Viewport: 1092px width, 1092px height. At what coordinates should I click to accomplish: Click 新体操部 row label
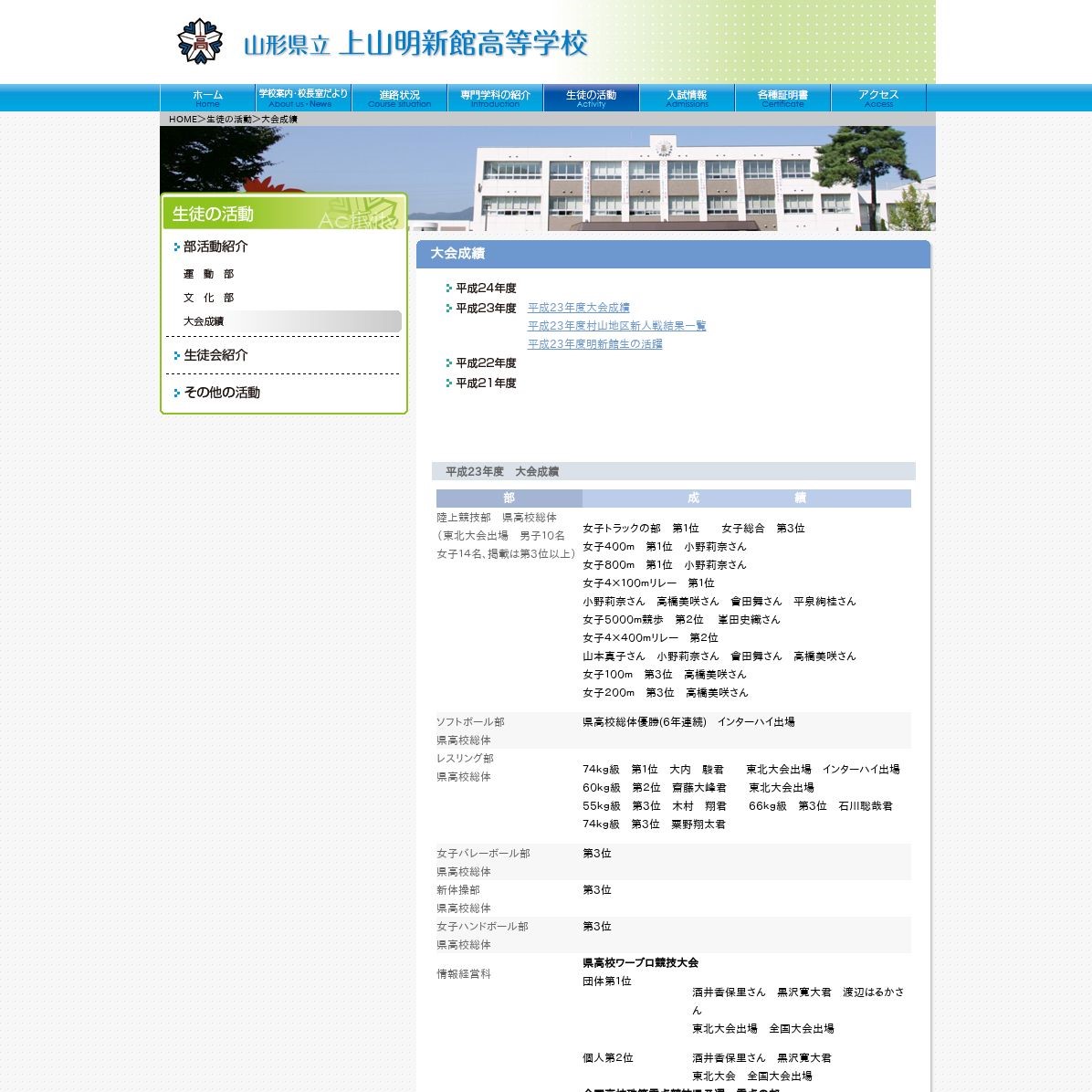pos(458,890)
